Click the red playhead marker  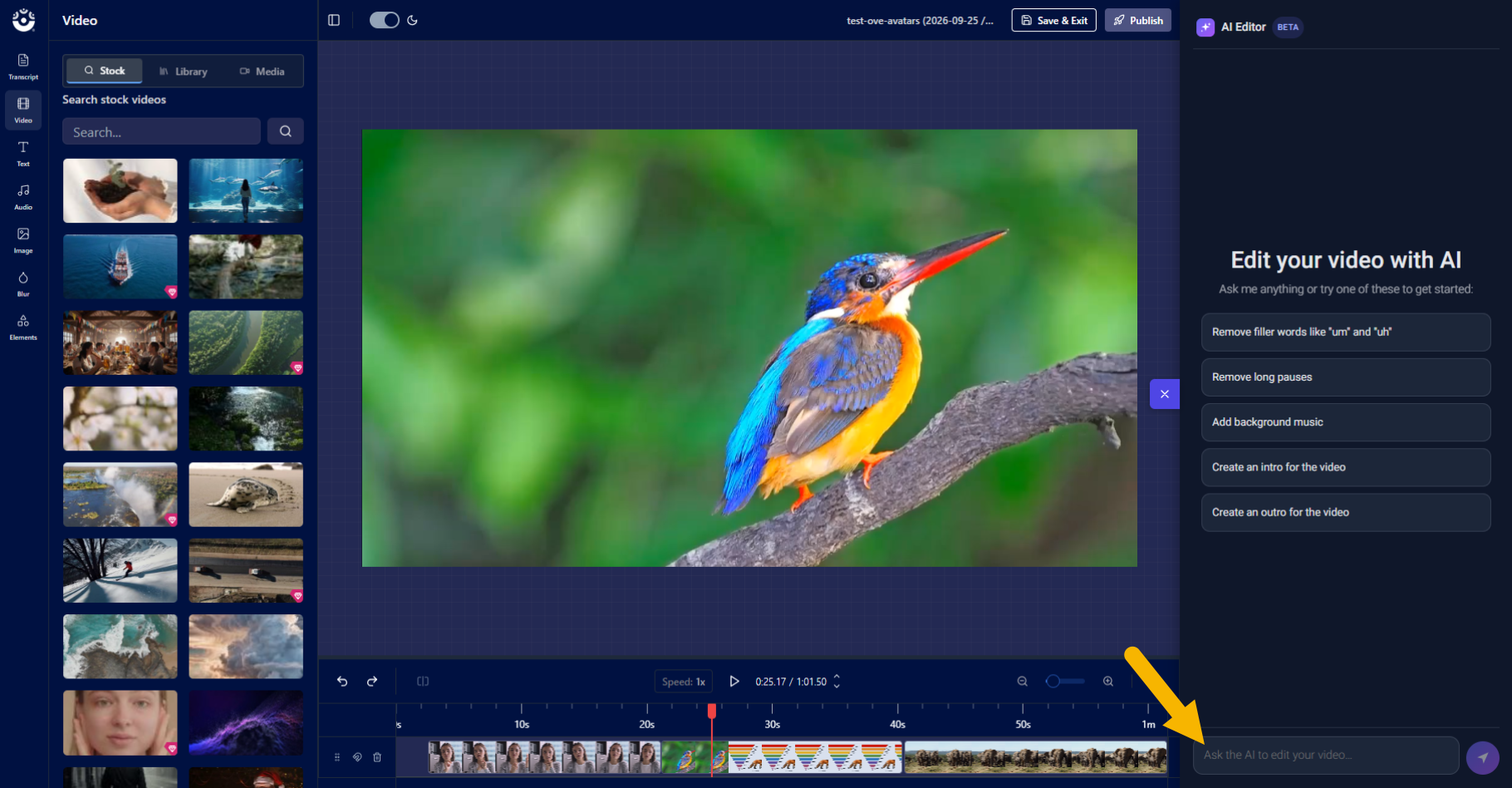(x=712, y=712)
